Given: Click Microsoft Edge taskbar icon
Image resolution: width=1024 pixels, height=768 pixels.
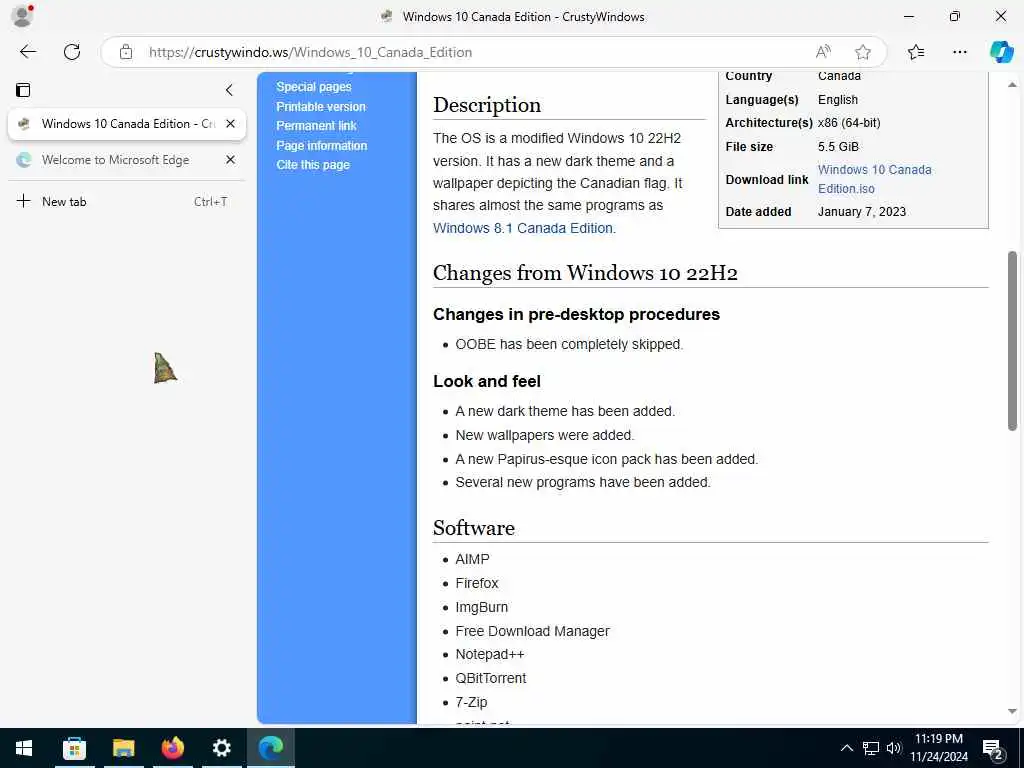Looking at the screenshot, I should 270,748.
